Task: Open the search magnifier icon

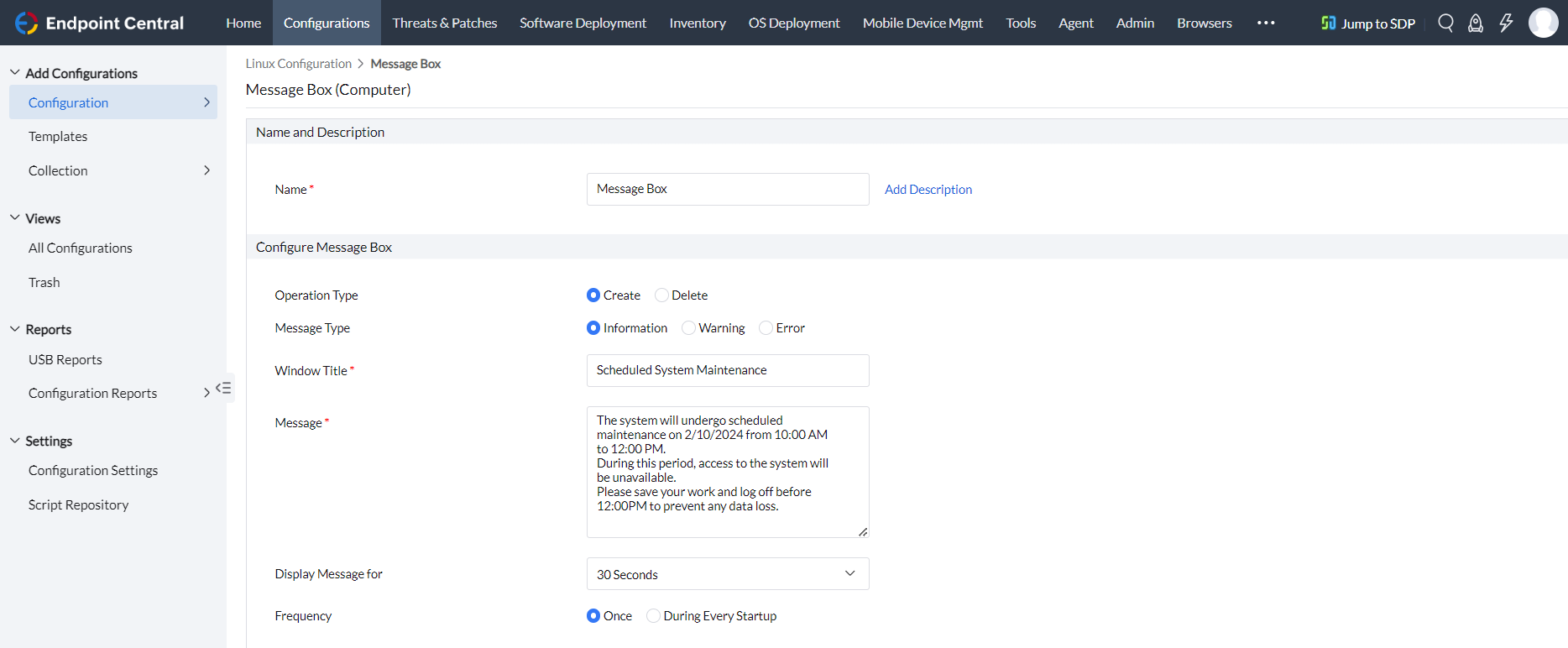Action: pyautogui.click(x=1445, y=23)
